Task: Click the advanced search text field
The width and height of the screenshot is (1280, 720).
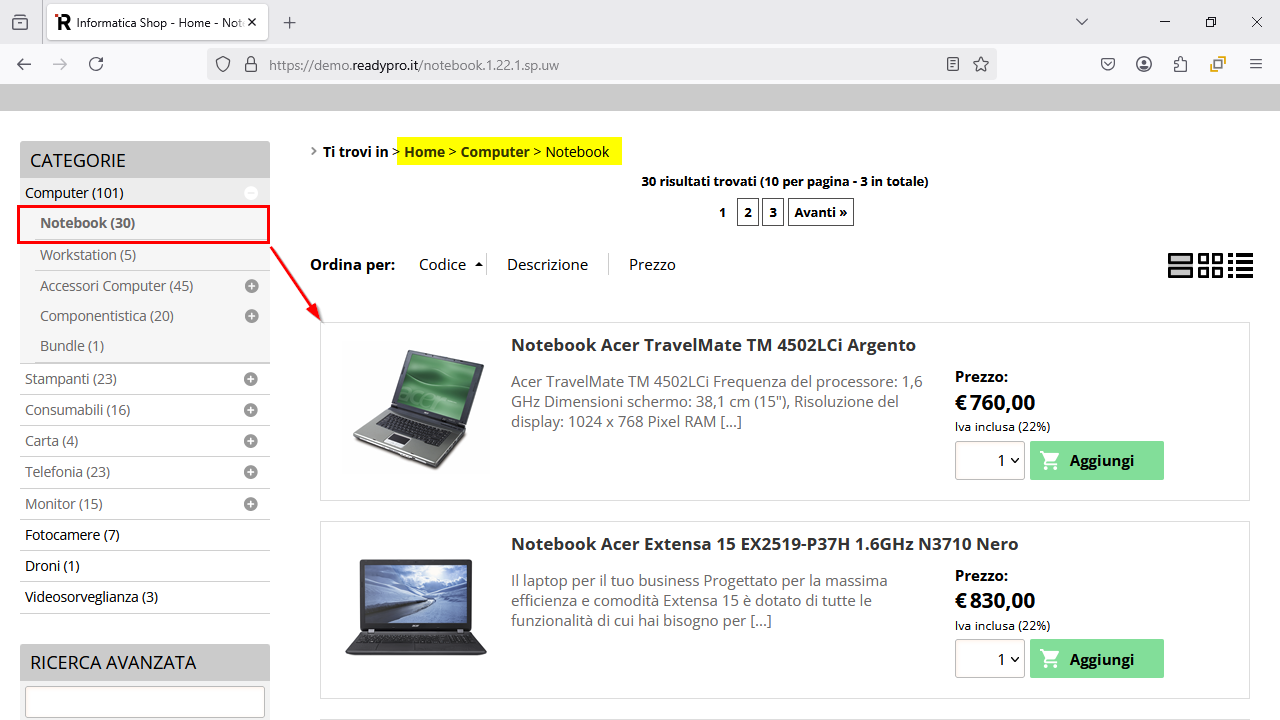Action: click(145, 702)
